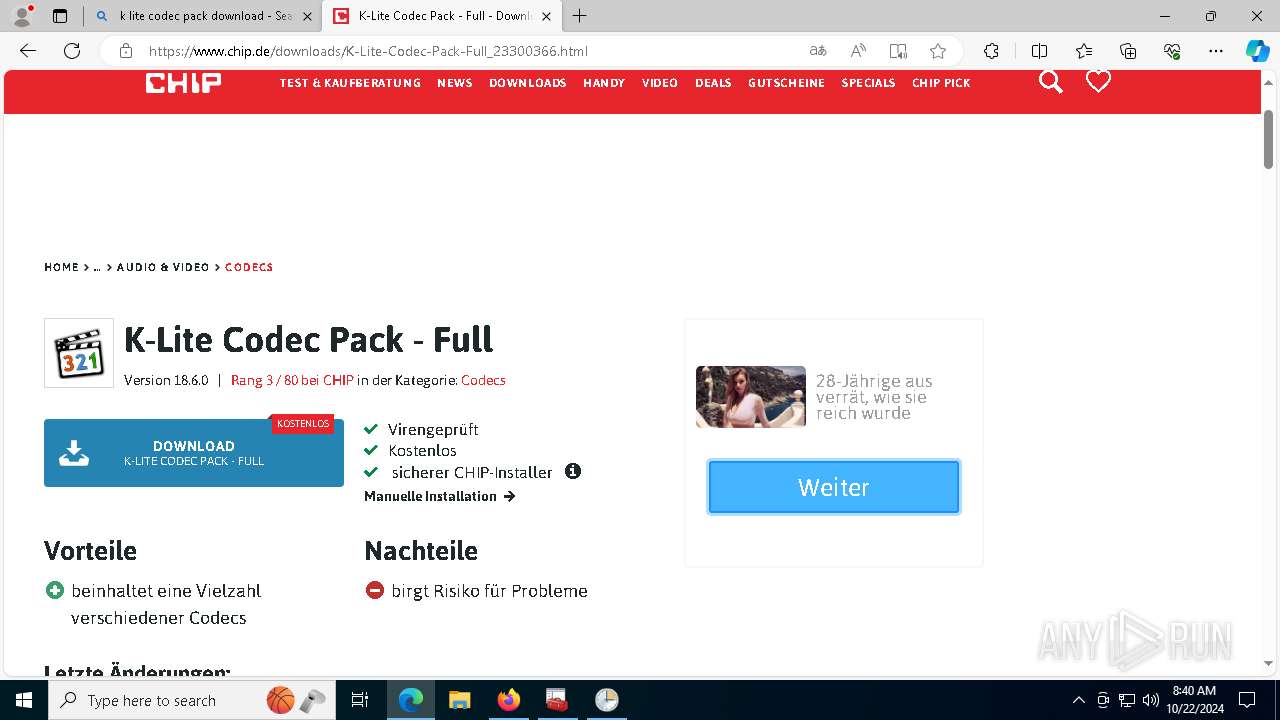Open the Handy menu item

tap(604, 83)
